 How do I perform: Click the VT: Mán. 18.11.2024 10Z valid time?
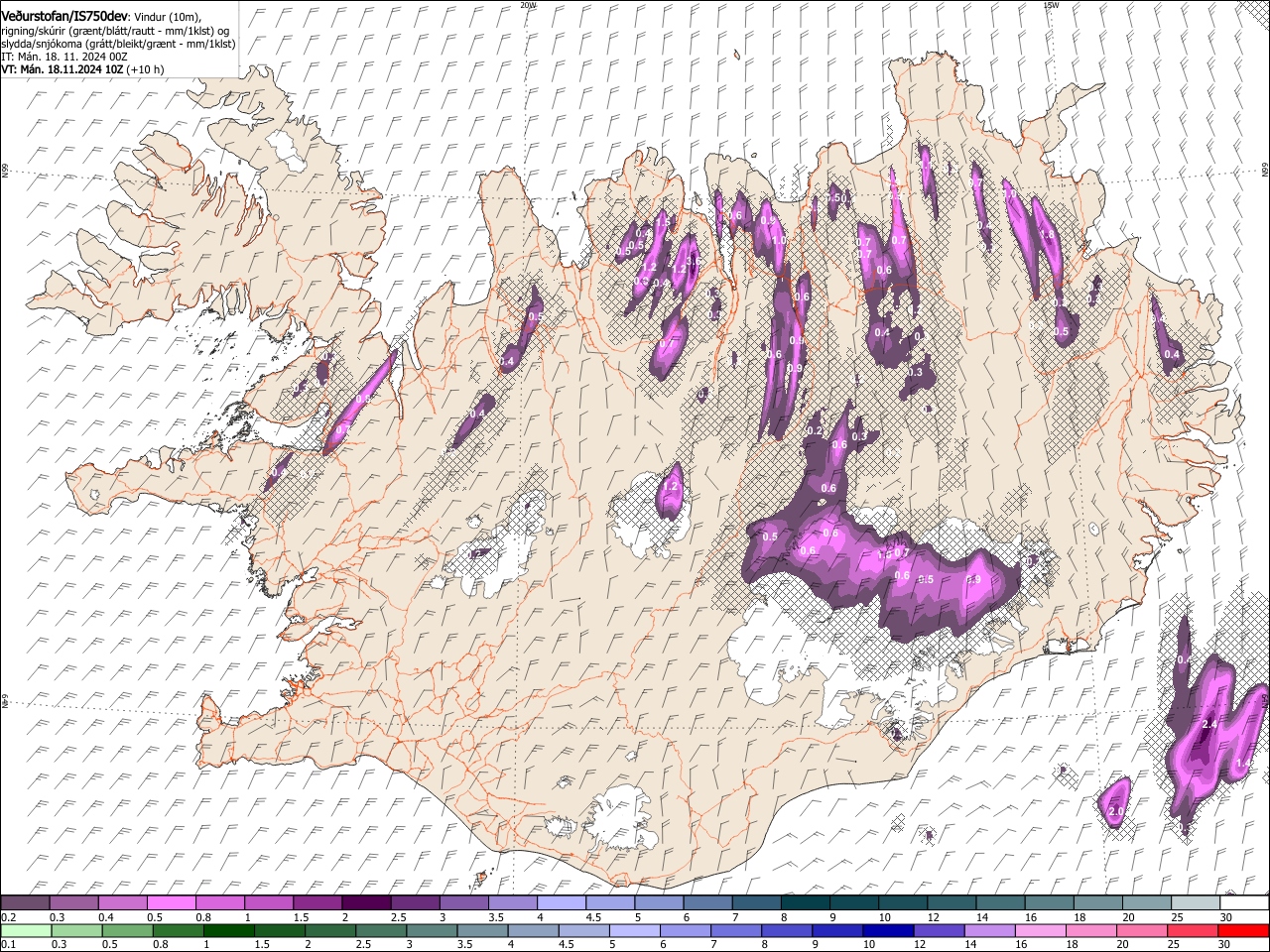point(61,69)
